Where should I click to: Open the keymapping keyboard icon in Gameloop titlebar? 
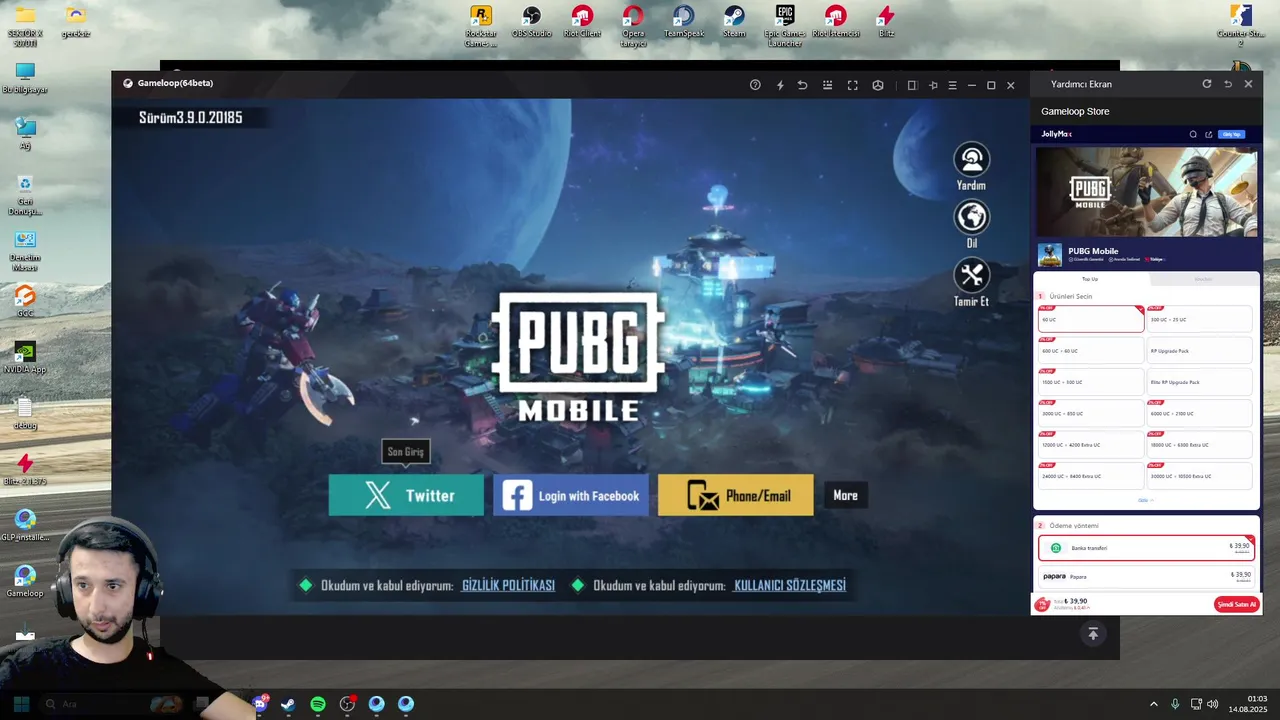click(827, 85)
